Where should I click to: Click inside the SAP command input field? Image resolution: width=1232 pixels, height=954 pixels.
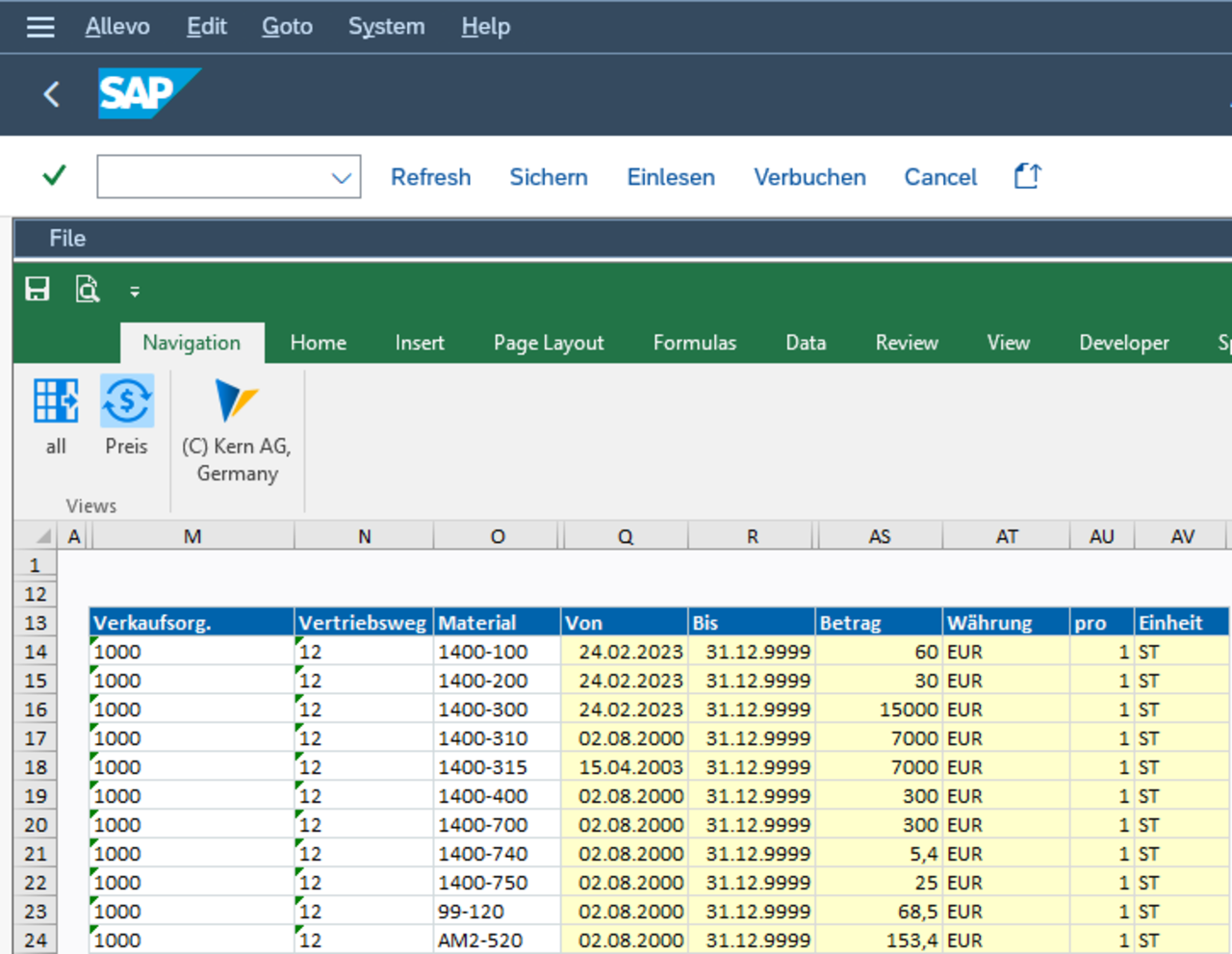tap(212, 177)
